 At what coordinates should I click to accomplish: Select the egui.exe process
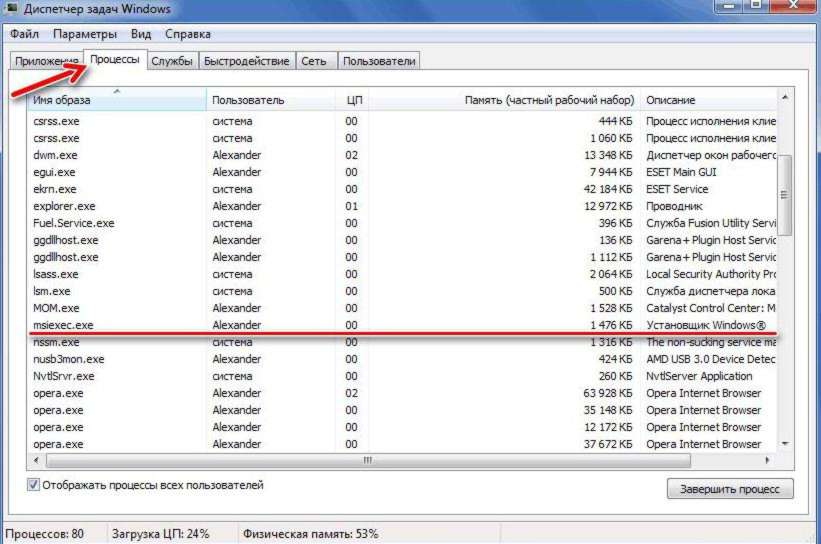[403, 172]
